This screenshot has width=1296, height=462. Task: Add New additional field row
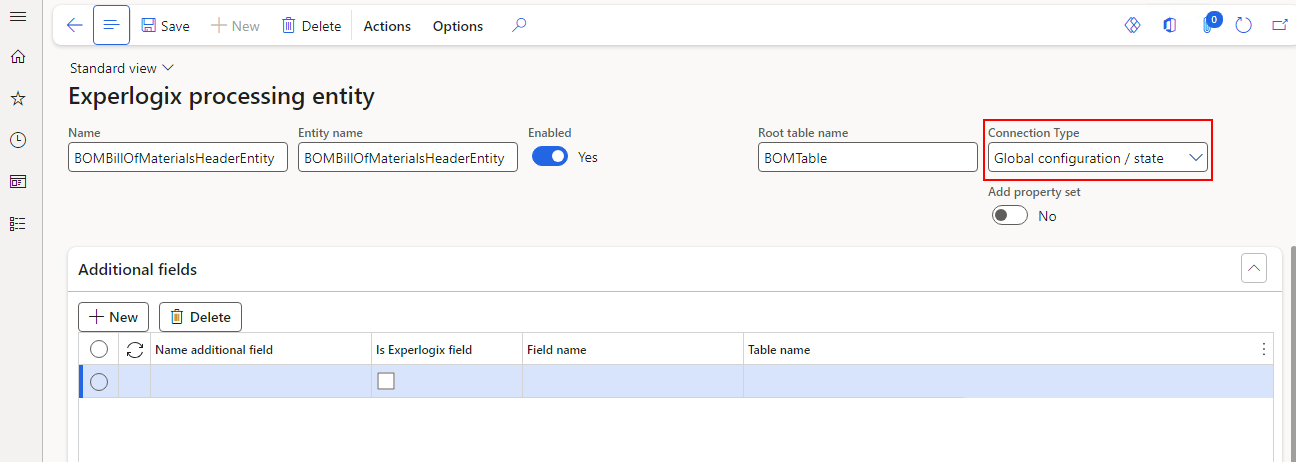[113, 317]
